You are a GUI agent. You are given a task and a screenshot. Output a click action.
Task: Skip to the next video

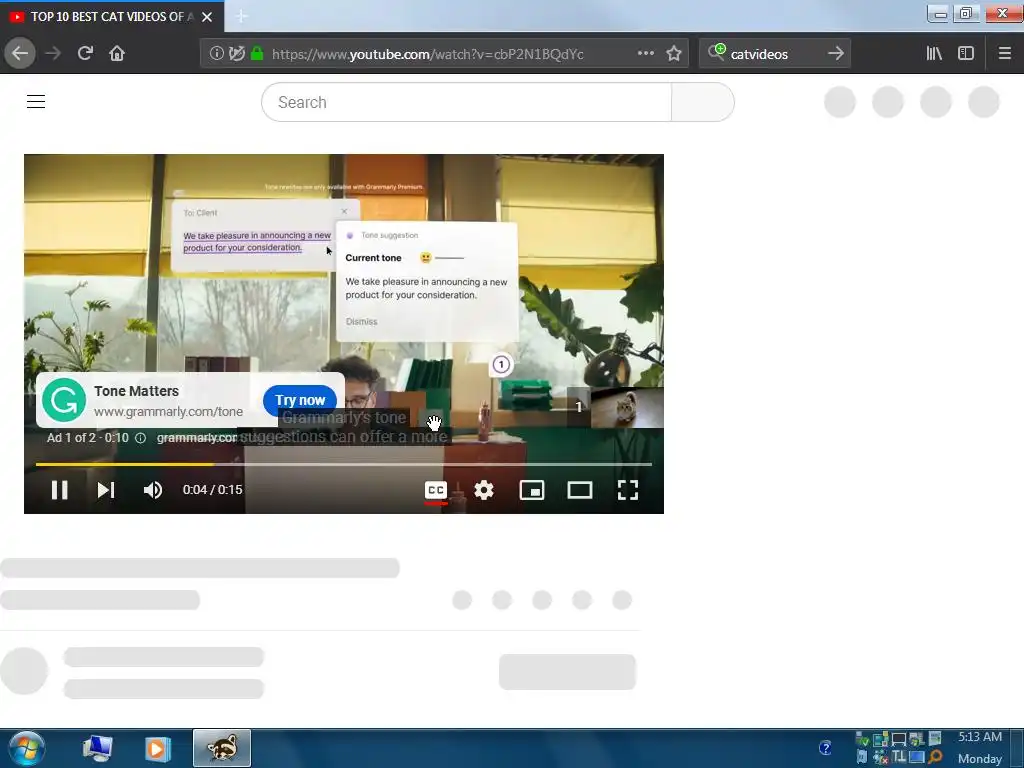pos(106,490)
